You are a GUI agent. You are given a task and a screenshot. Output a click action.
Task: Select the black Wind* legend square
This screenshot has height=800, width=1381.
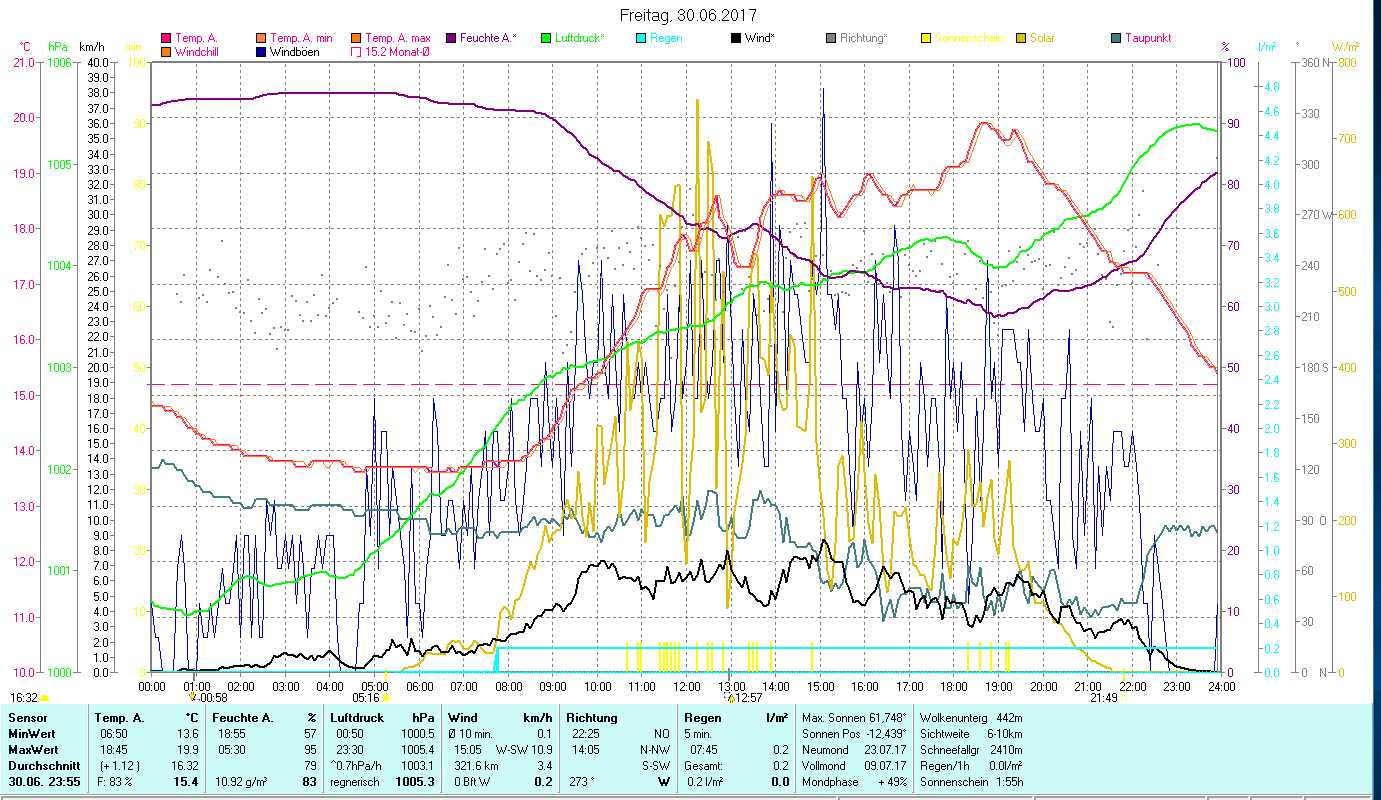point(736,38)
